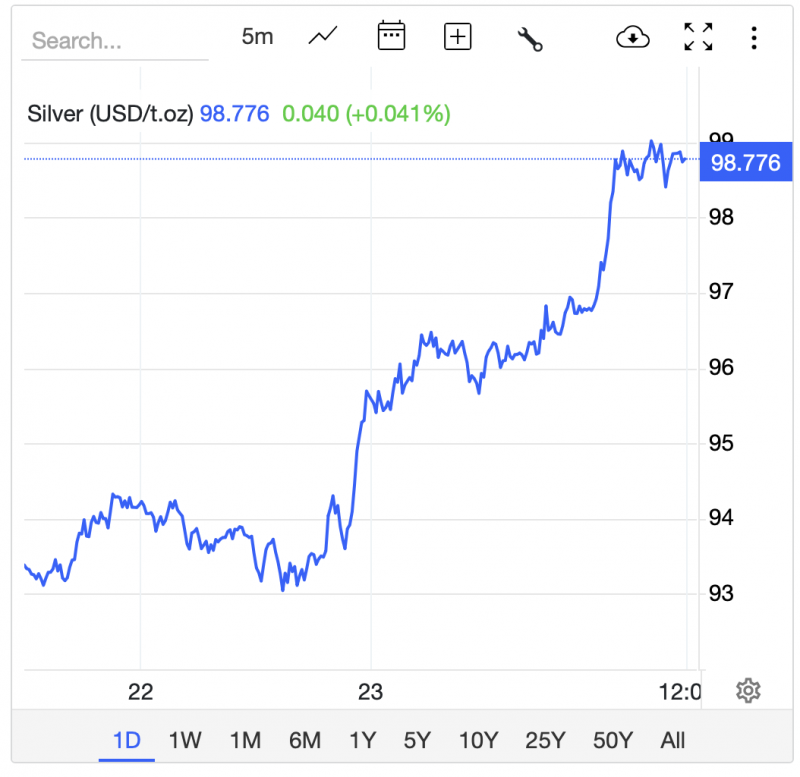Select the 1D time range tab
The width and height of the screenshot is (800, 777).
[127, 740]
